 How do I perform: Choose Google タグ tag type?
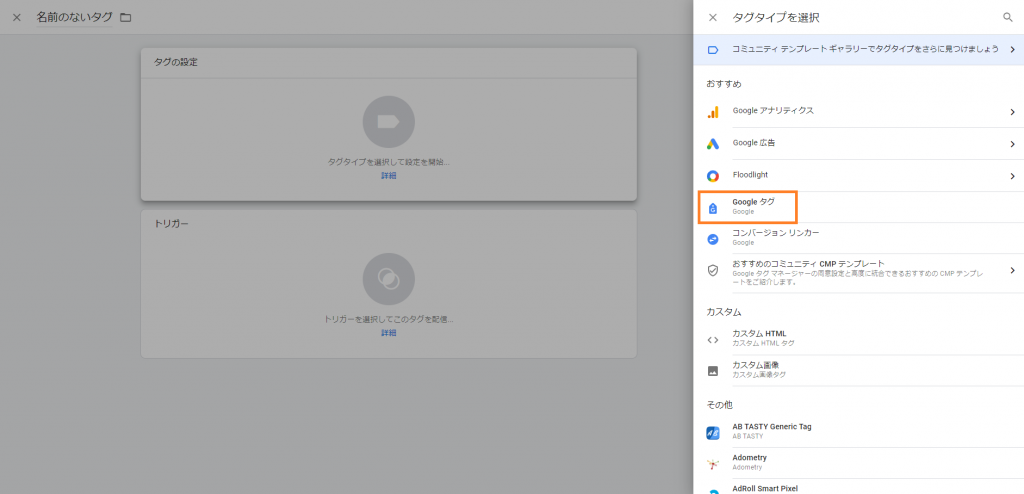click(x=858, y=207)
